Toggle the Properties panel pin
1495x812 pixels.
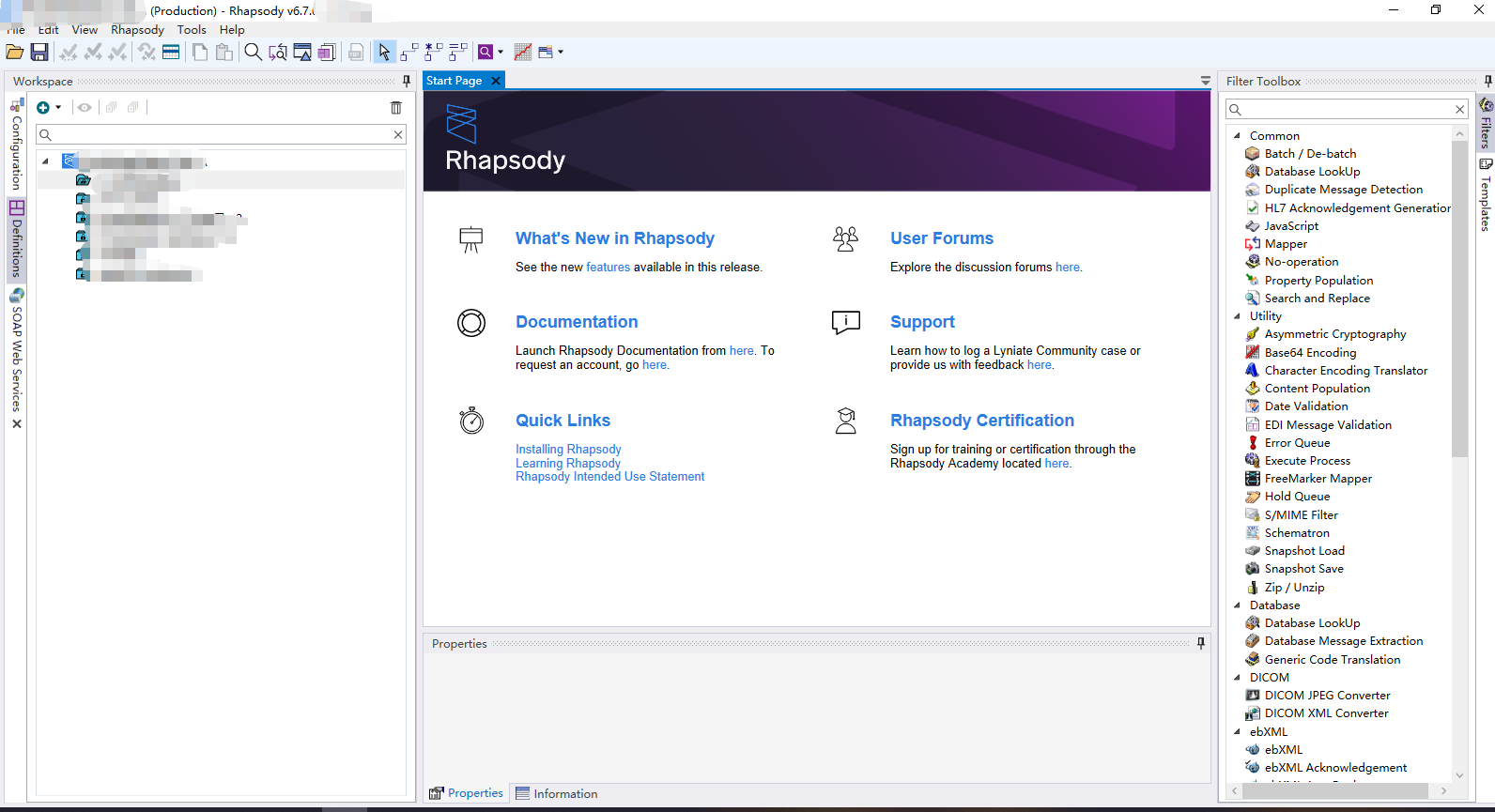(1201, 644)
